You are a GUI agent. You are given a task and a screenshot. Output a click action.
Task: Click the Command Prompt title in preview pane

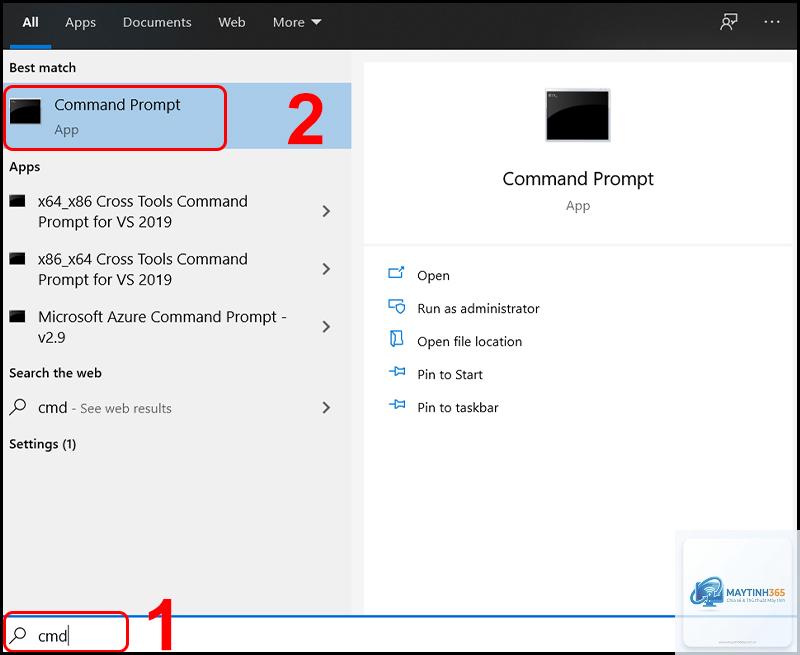click(578, 179)
